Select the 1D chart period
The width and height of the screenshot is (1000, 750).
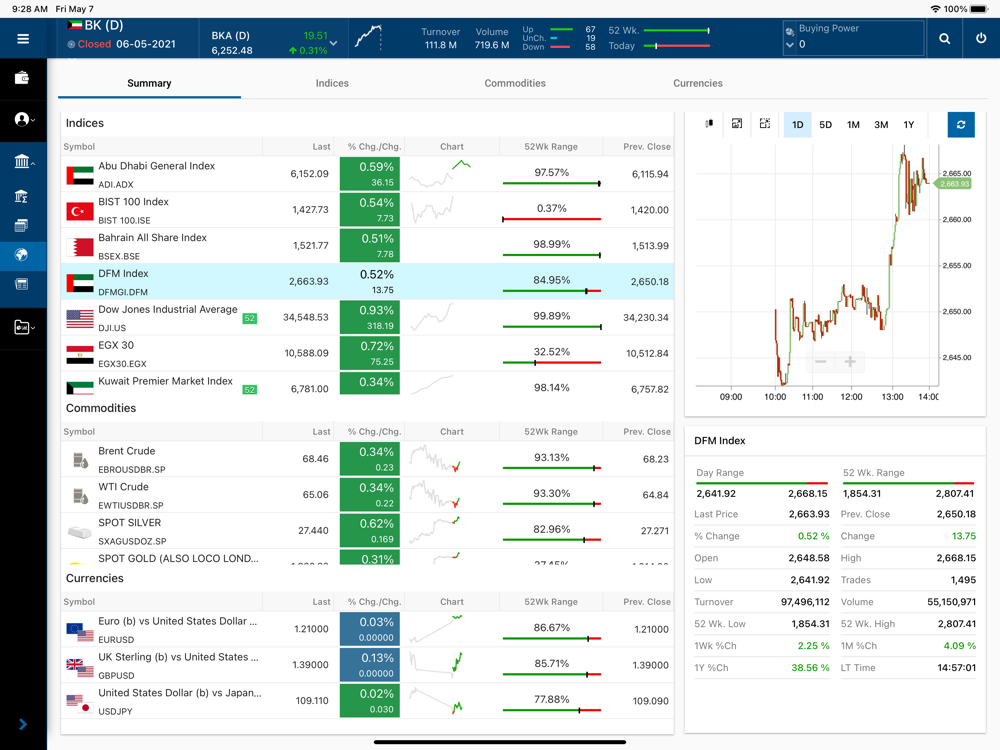coord(797,124)
